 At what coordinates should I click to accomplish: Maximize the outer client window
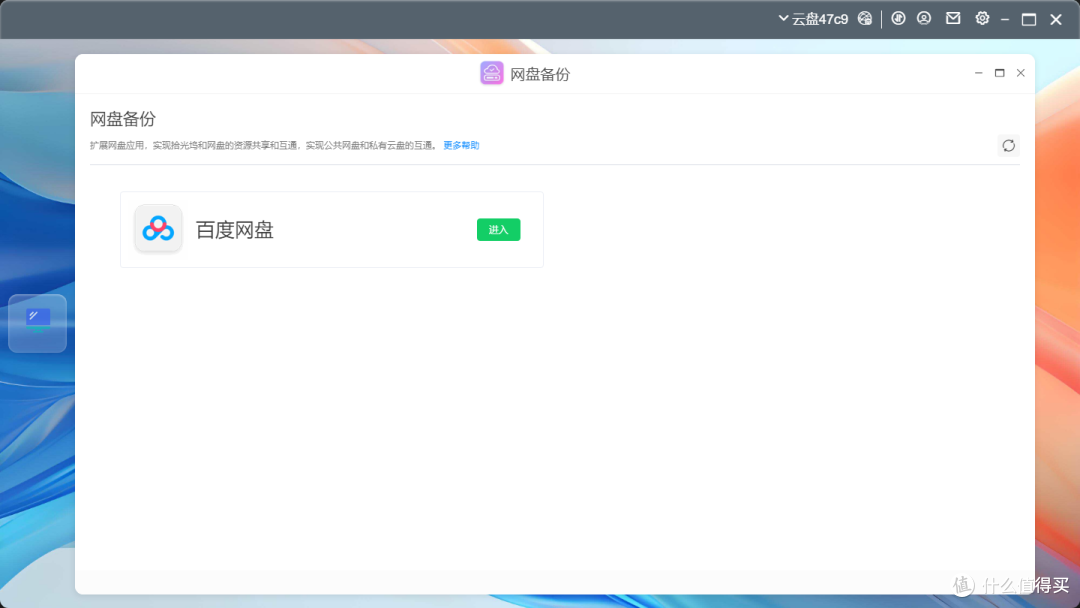(x=1029, y=19)
